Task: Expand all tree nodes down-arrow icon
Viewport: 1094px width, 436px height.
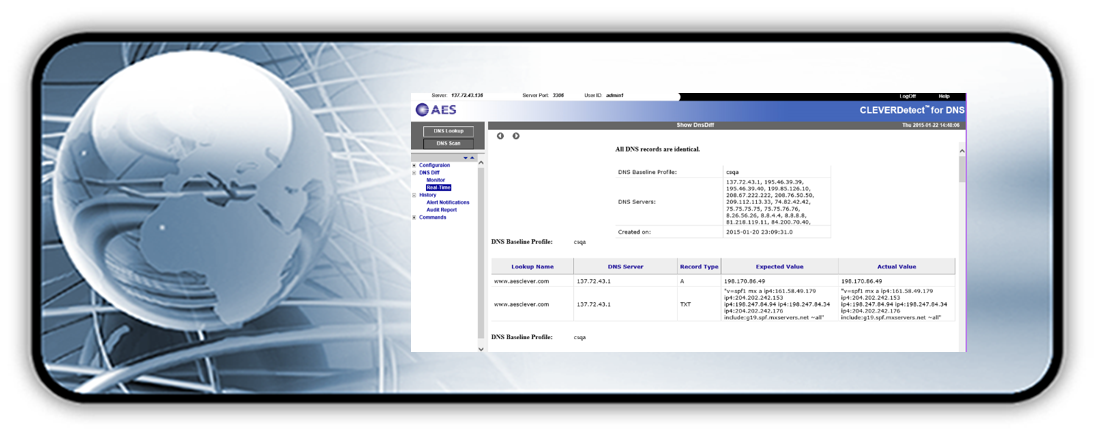Action: pyautogui.click(x=465, y=158)
